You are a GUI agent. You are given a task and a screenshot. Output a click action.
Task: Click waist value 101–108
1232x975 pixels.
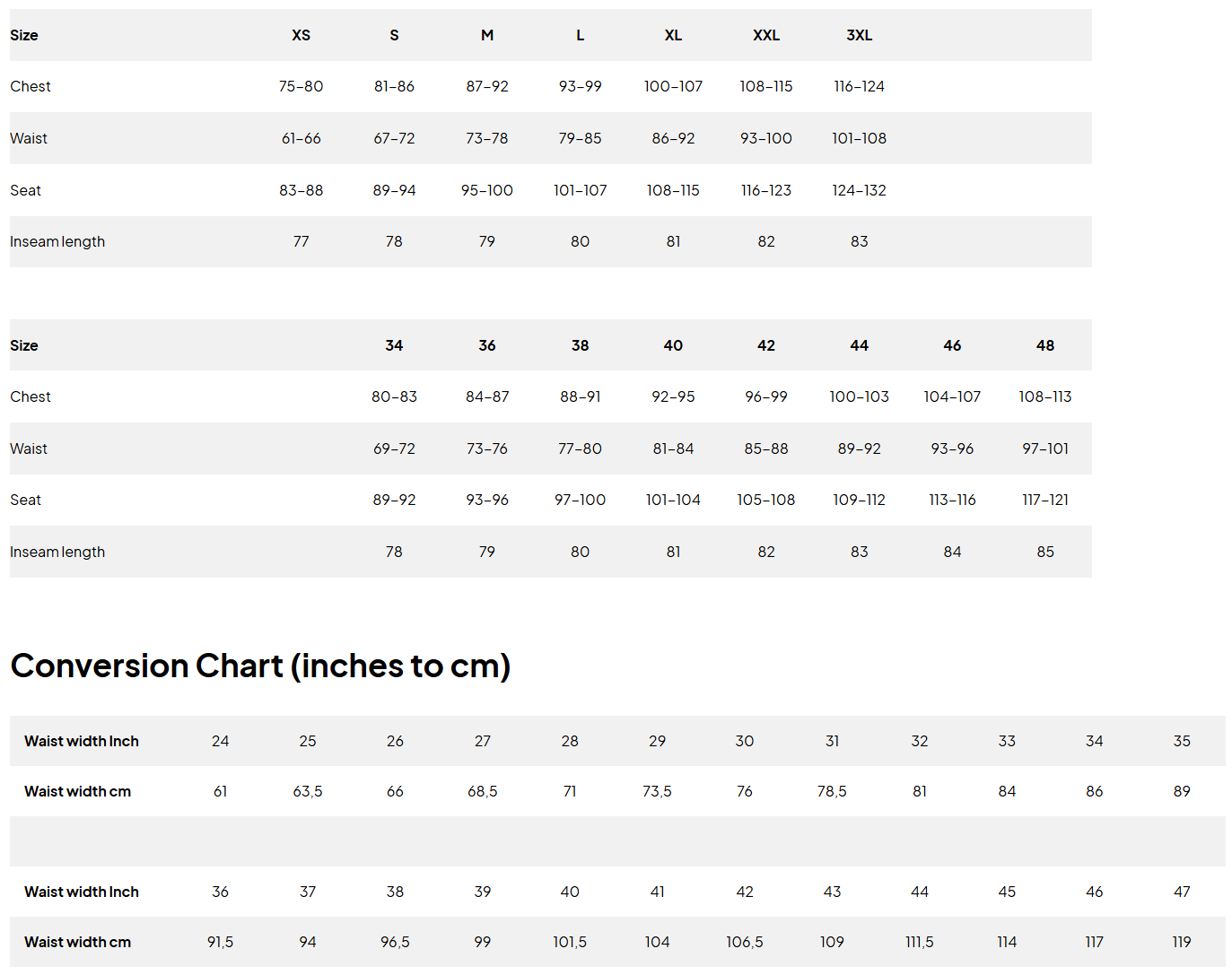859,138
